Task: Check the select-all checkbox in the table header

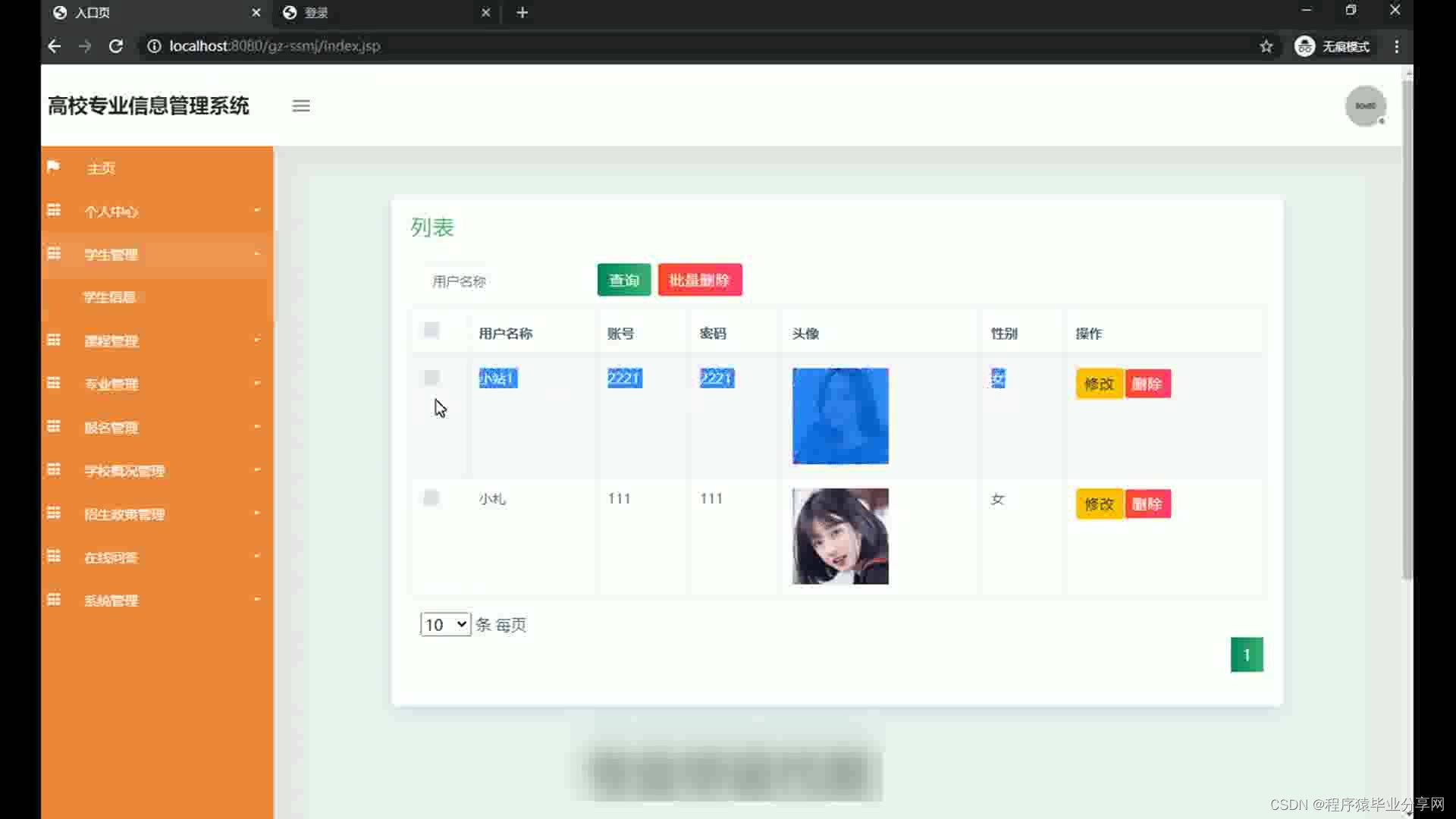Action: click(431, 330)
